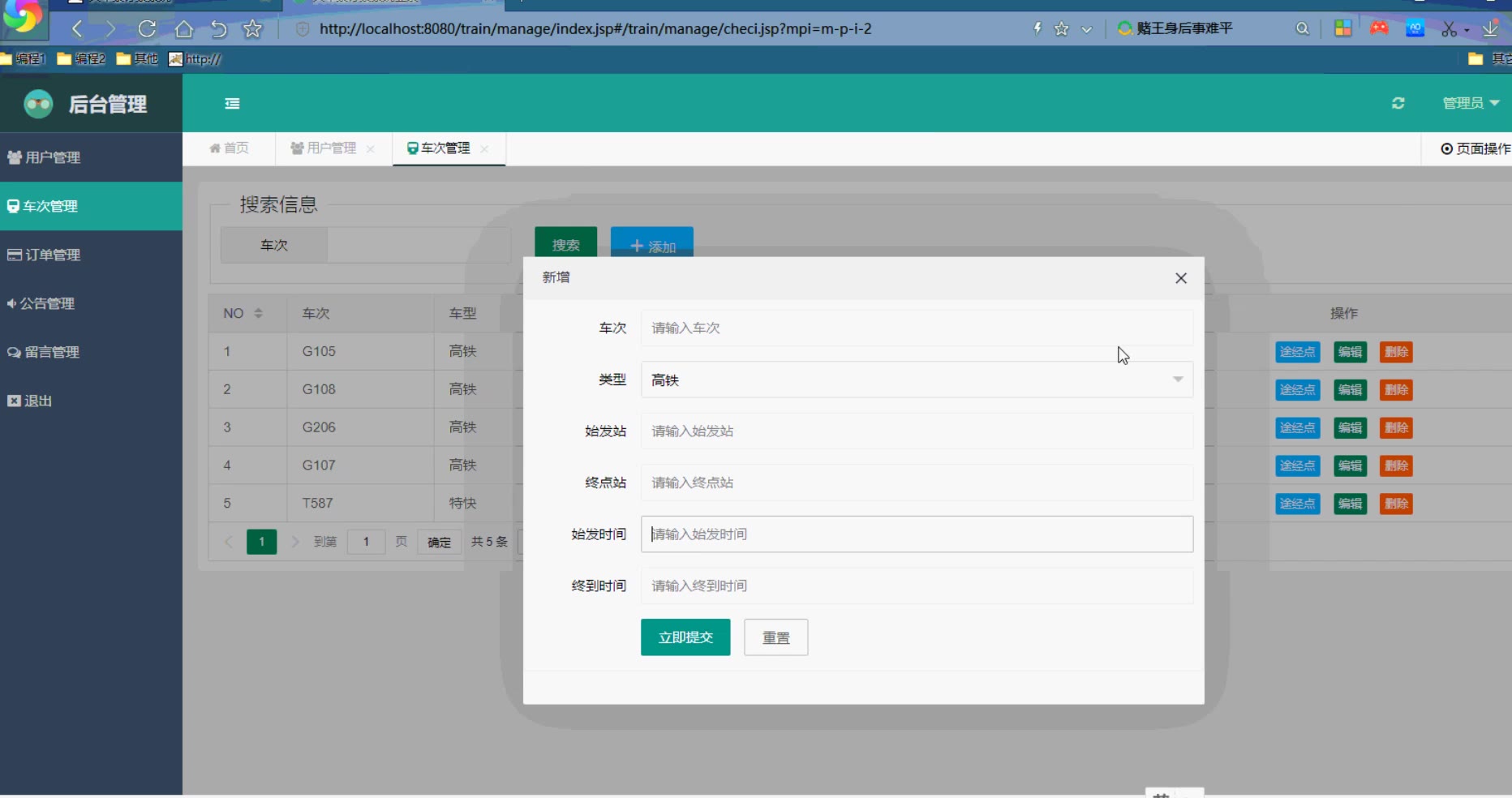The width and height of the screenshot is (1512, 798).
Task: Switch to the 首页 tab
Action: point(229,148)
